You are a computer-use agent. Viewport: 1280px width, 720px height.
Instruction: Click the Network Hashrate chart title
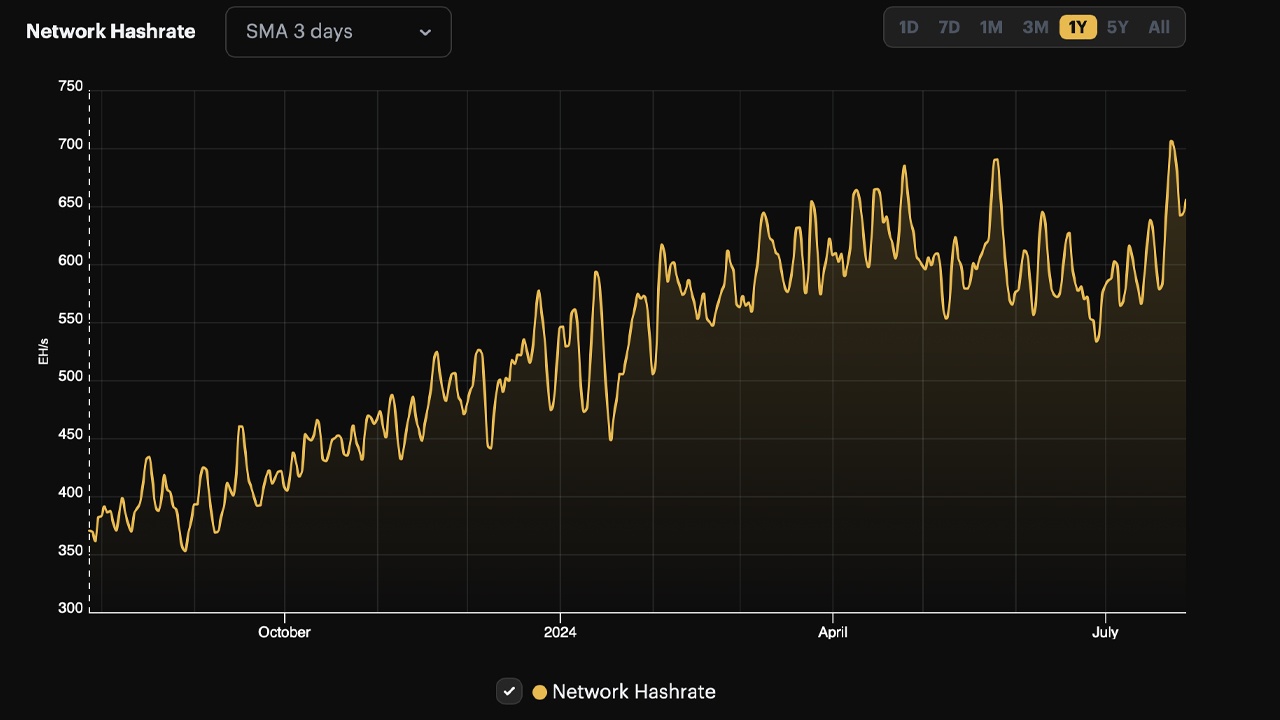pos(110,31)
